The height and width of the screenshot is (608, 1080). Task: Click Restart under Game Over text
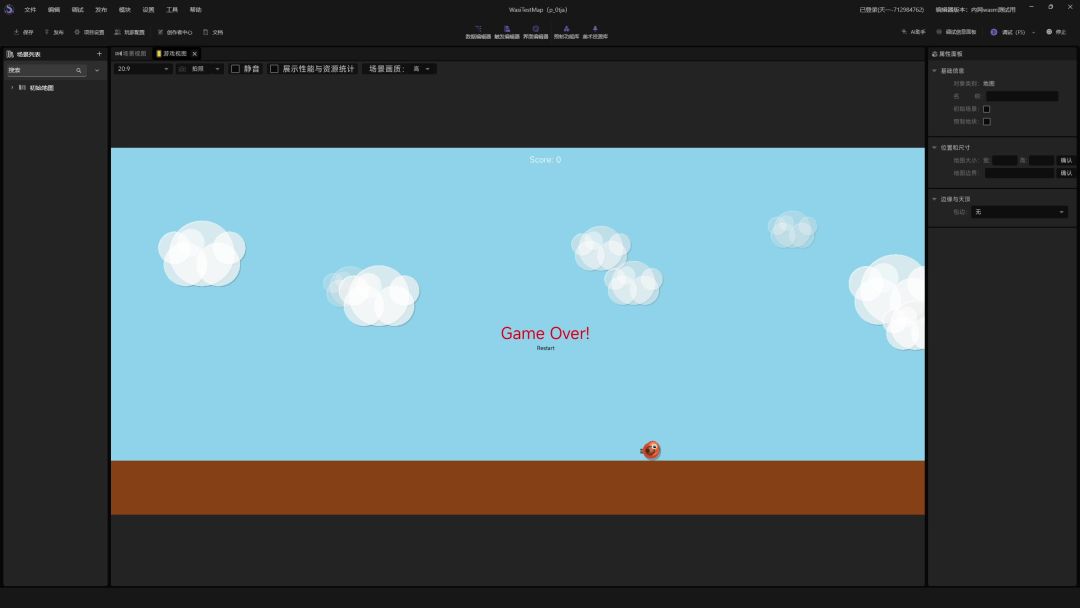coord(545,348)
